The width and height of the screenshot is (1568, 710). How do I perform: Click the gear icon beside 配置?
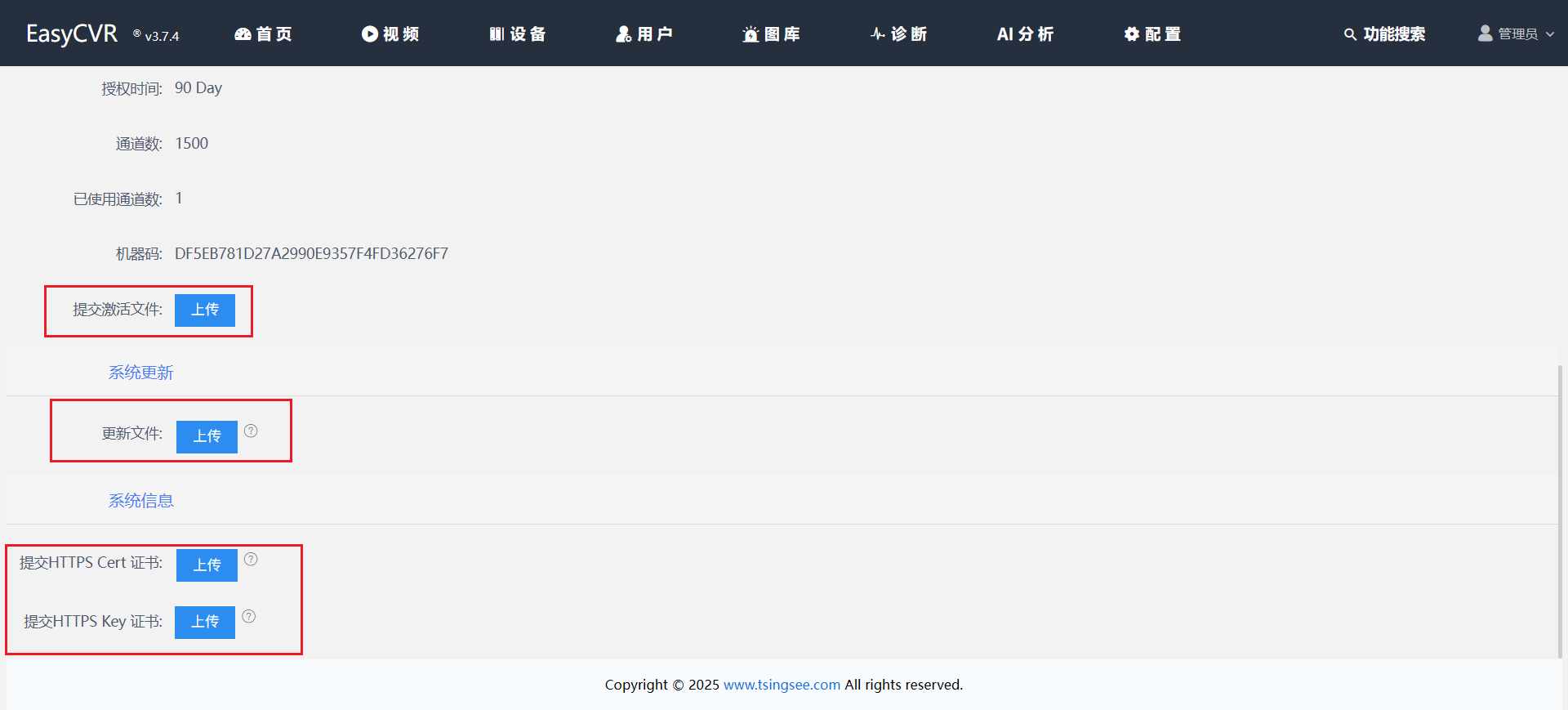(1131, 34)
